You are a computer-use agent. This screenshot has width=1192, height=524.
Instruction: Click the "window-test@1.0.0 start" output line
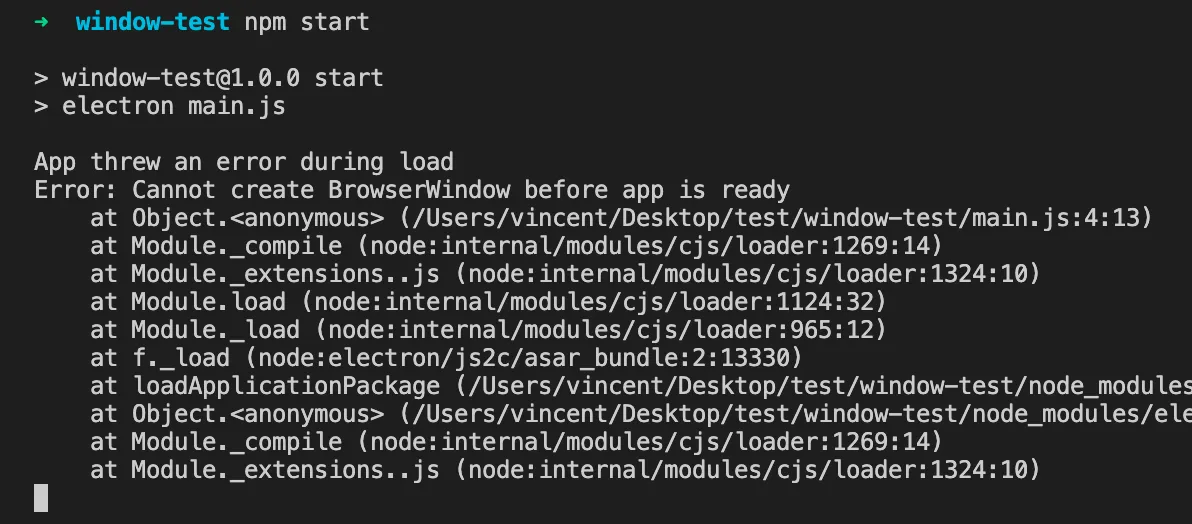222,78
